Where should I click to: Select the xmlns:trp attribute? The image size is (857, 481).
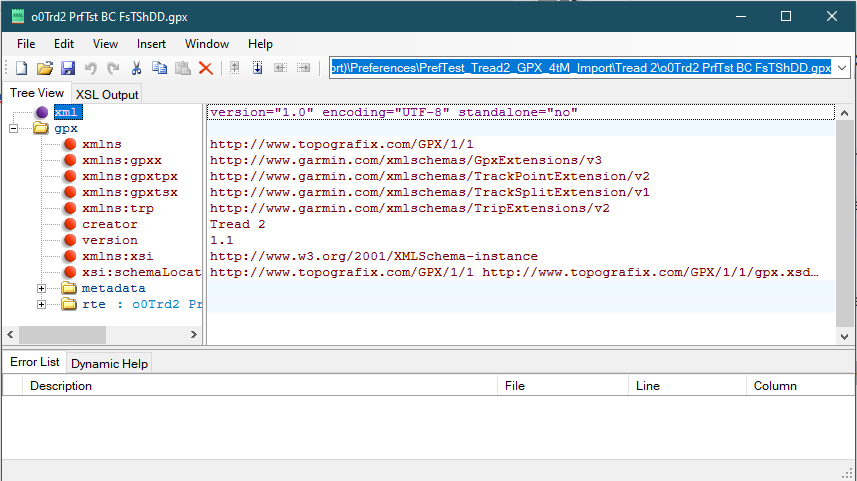[x=118, y=208]
